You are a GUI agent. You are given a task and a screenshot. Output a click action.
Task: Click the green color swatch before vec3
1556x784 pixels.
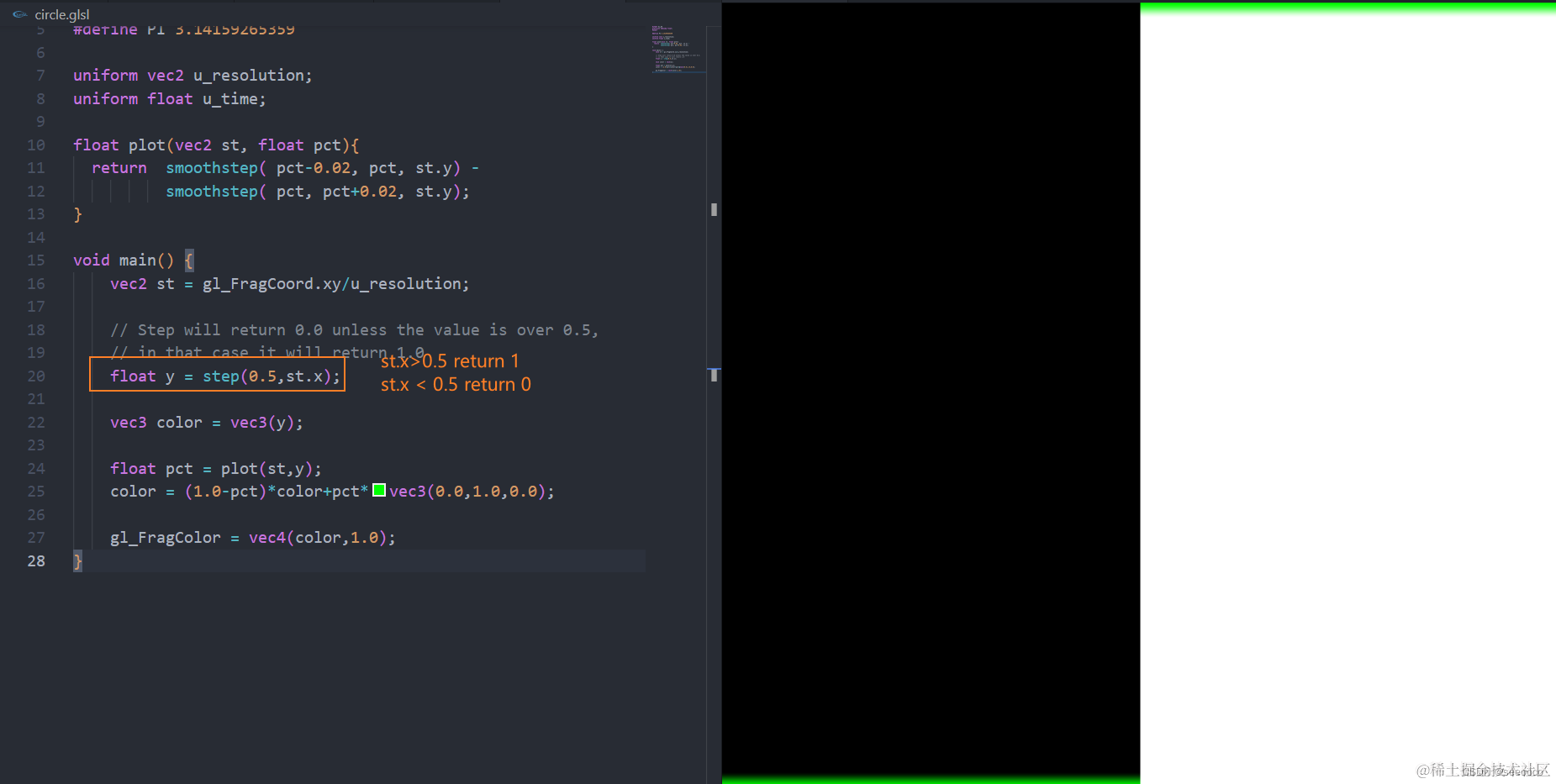[379, 491]
